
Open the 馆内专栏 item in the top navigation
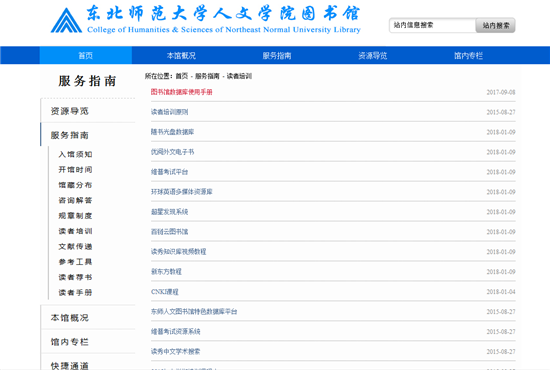(468, 55)
